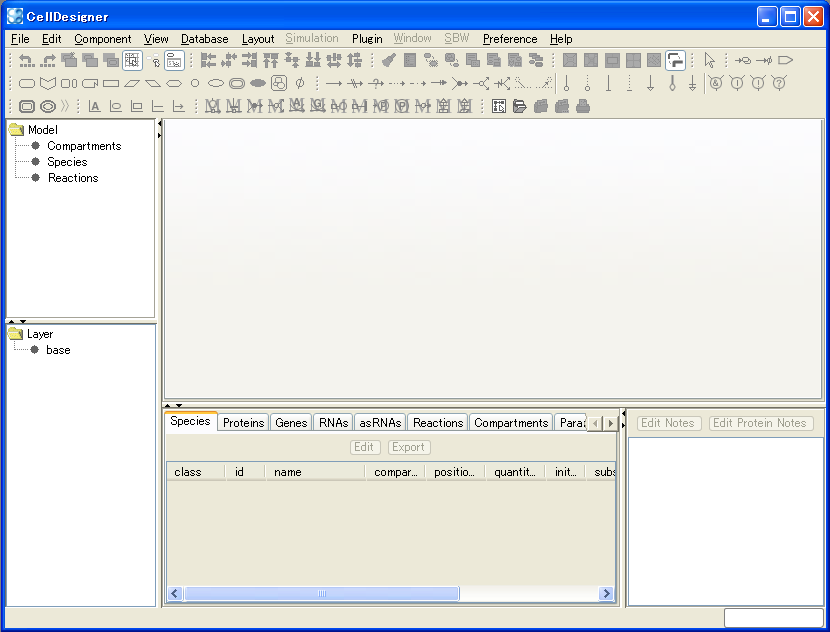Select the oval compartment tool
This screenshot has width=830, height=632.
(x=48, y=107)
